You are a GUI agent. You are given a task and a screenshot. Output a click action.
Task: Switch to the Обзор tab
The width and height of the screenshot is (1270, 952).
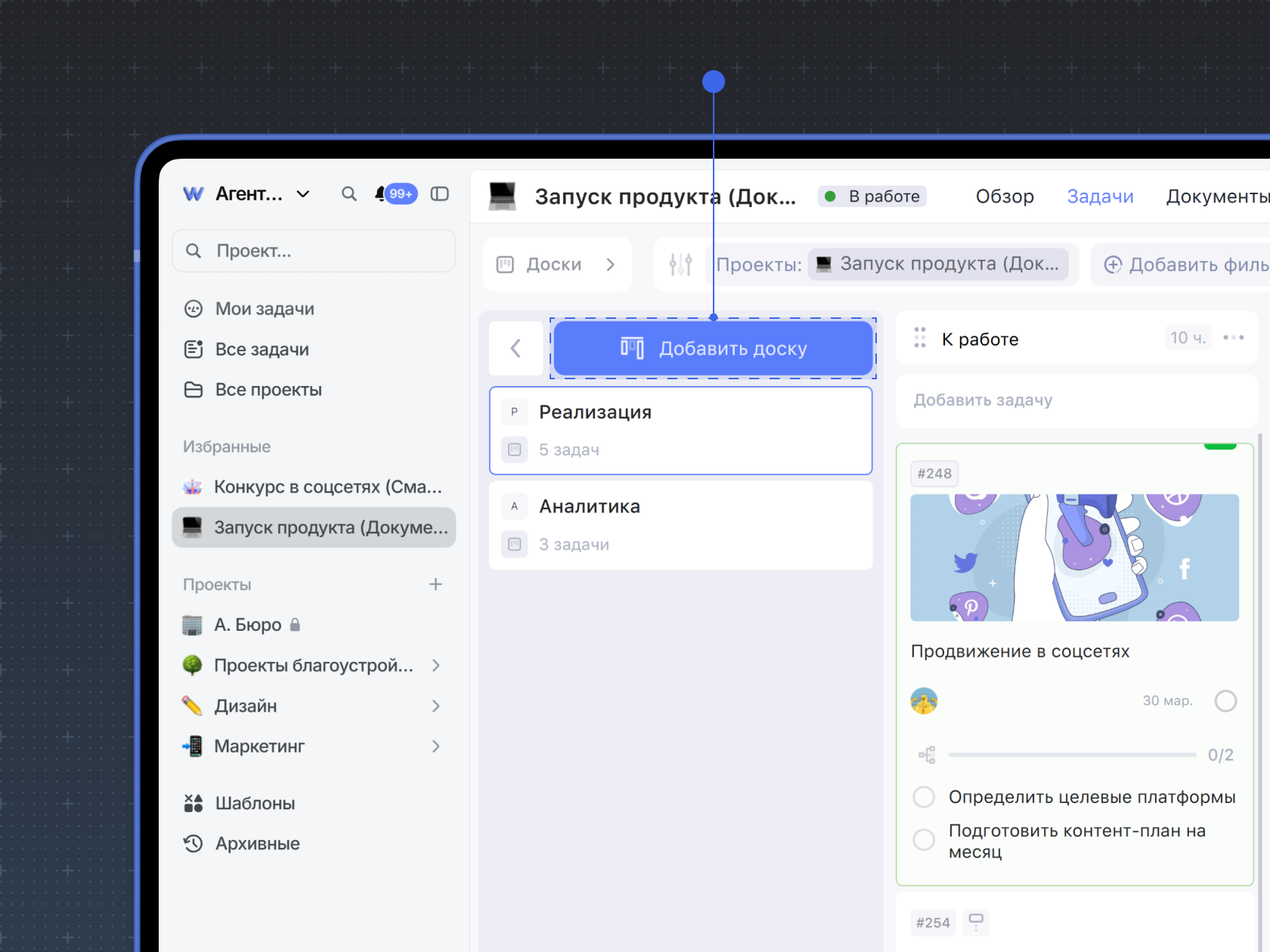(x=1004, y=196)
